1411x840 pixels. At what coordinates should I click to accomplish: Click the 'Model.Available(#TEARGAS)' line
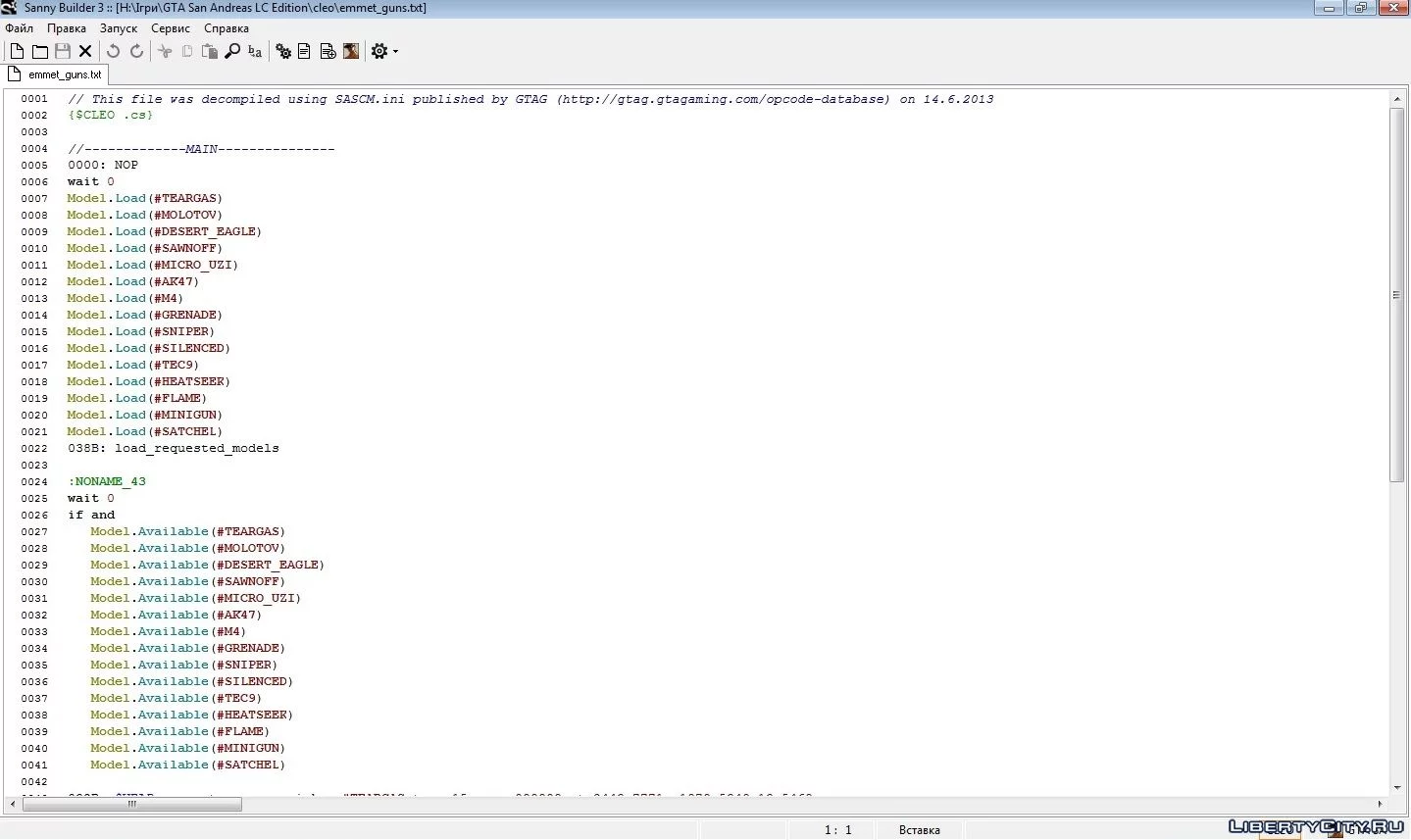click(x=188, y=532)
